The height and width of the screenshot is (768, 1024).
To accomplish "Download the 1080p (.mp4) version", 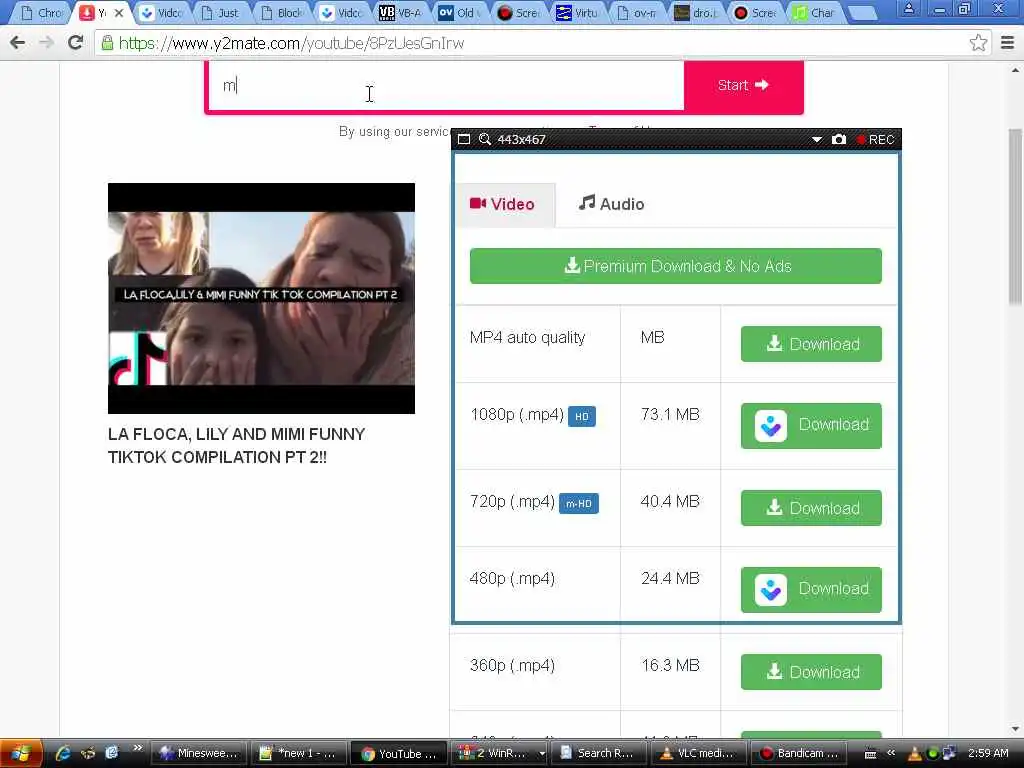I will click(811, 425).
